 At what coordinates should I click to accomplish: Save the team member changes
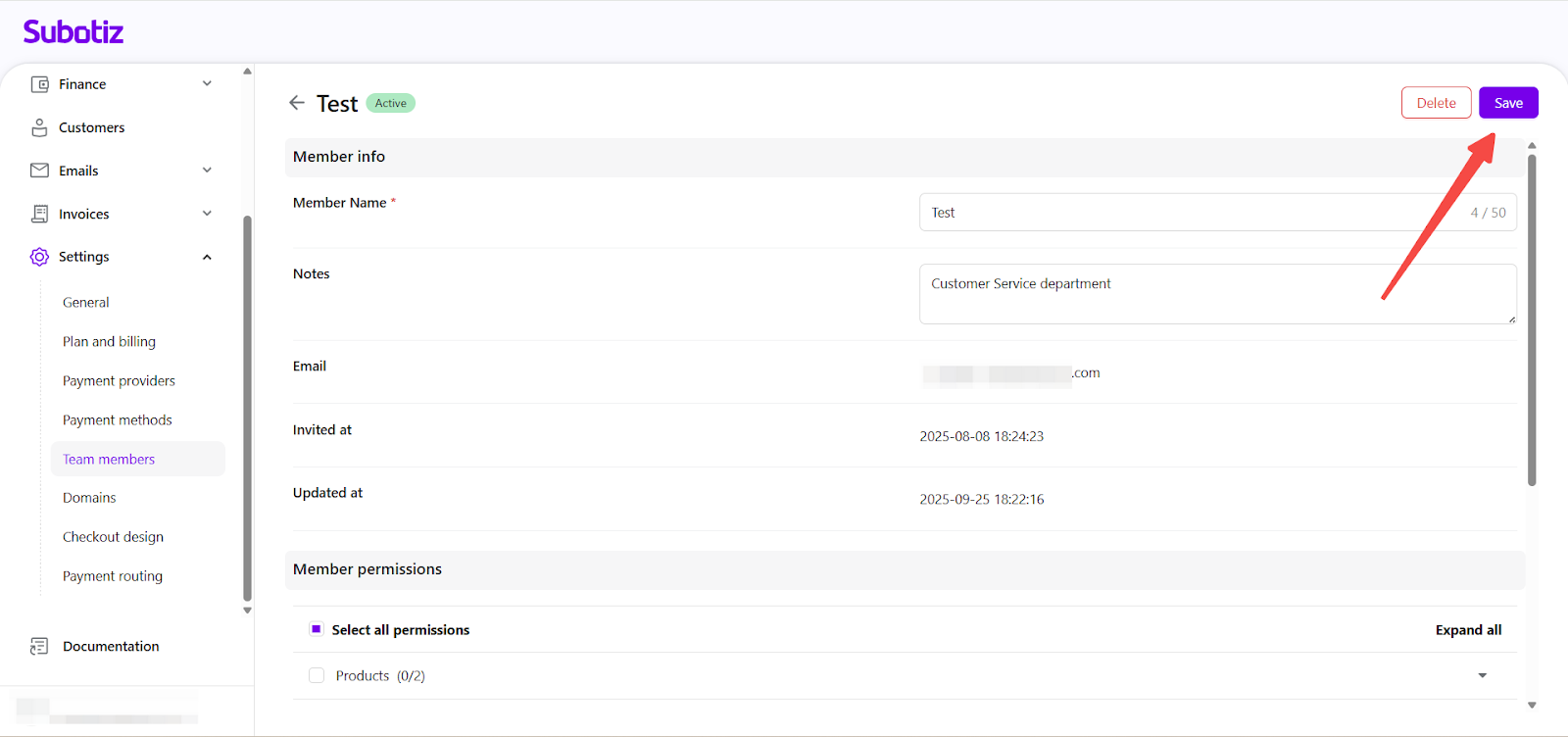click(x=1507, y=103)
